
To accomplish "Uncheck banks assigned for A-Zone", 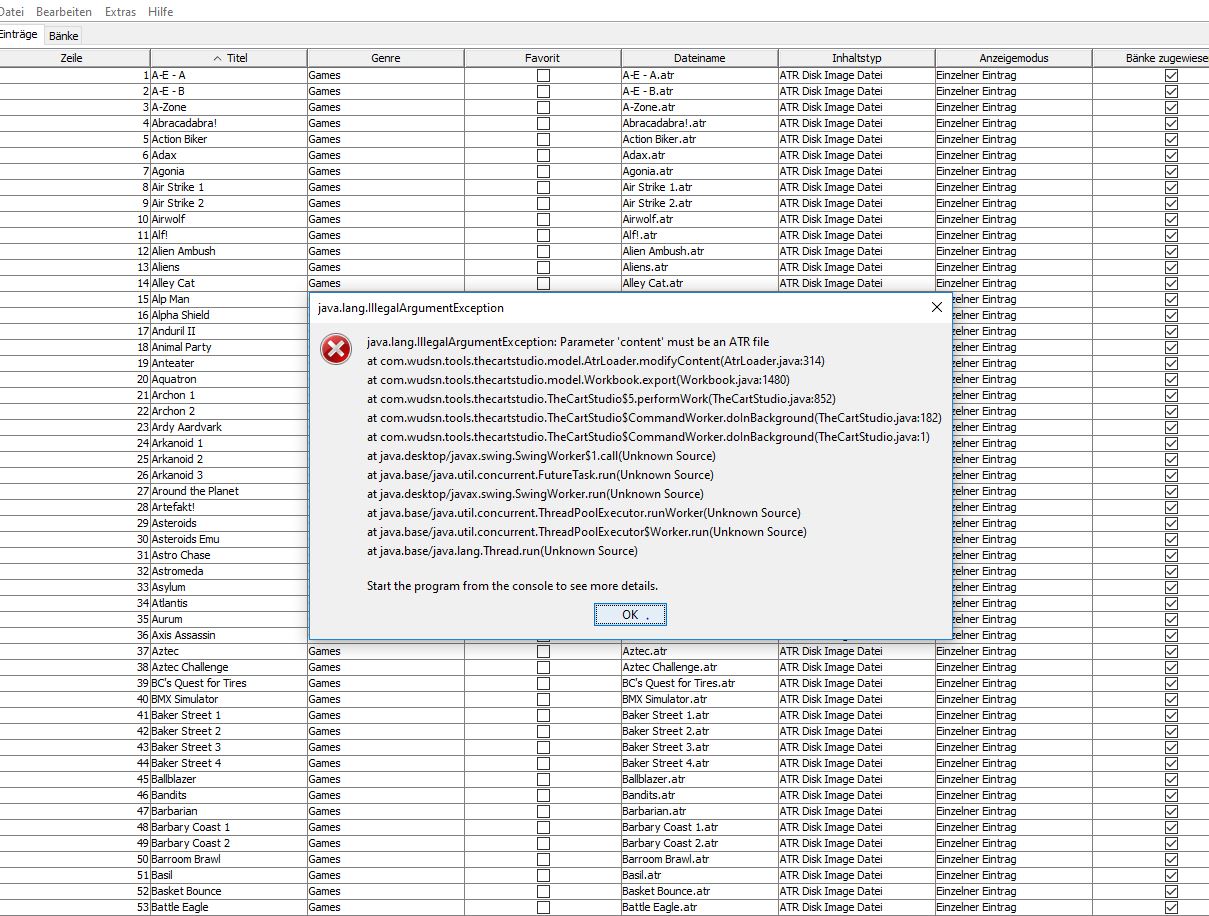I will [1171, 107].
